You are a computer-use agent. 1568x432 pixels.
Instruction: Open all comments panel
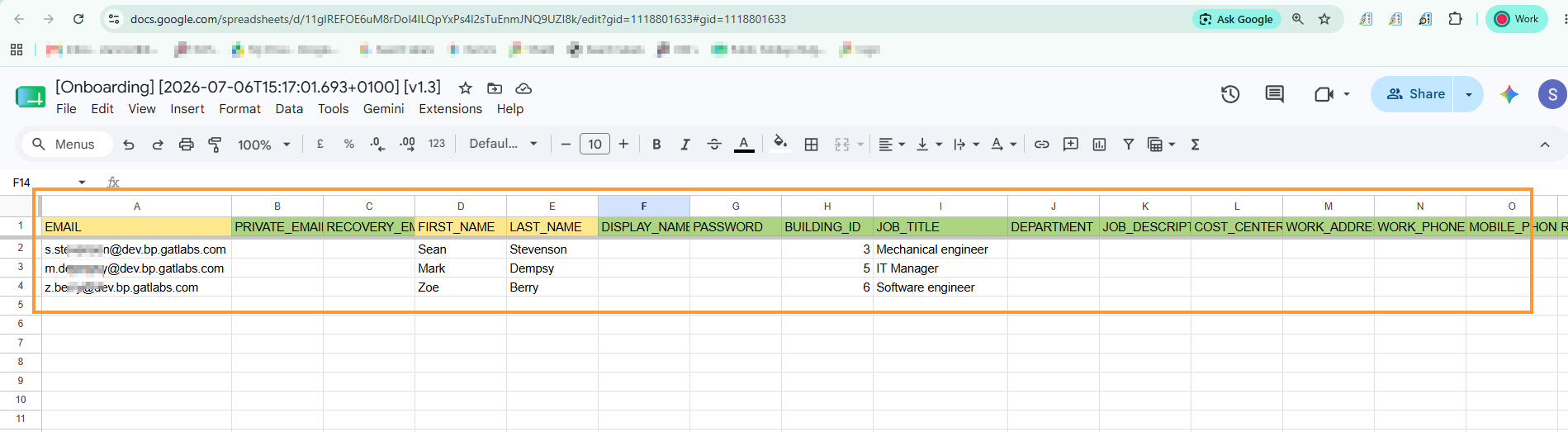click(1275, 94)
